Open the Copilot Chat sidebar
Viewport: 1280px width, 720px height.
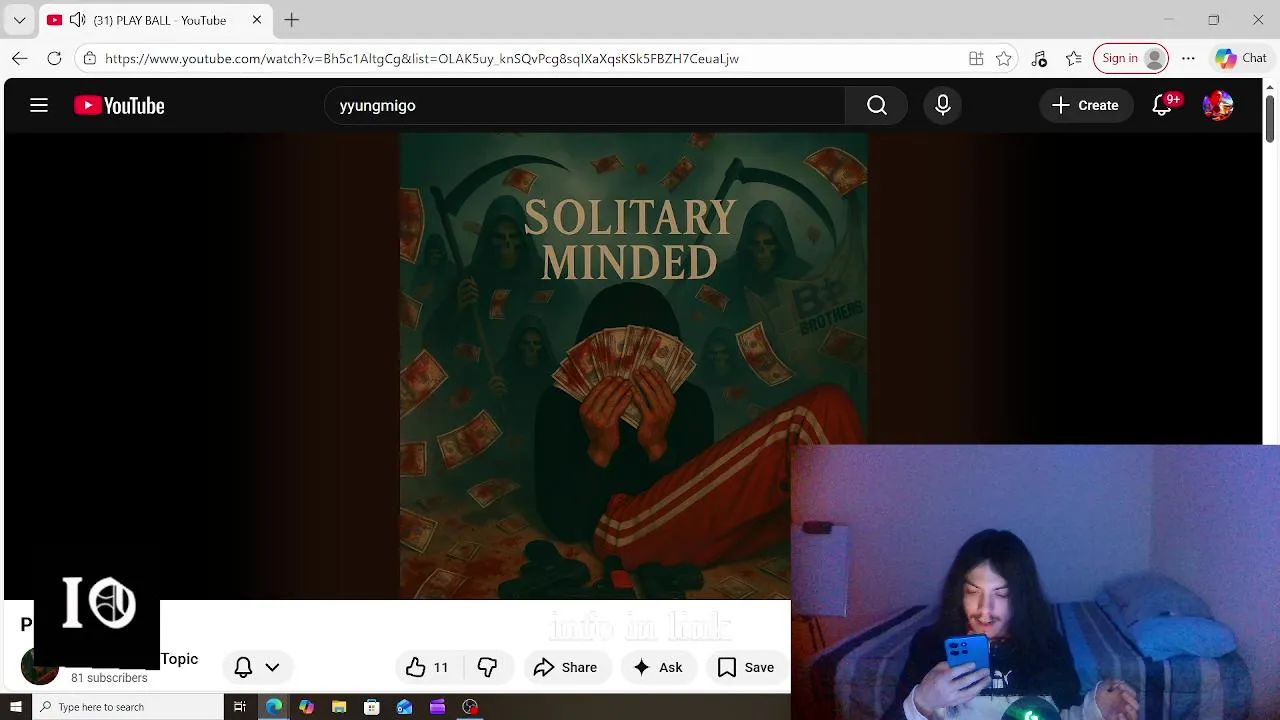(x=1241, y=58)
